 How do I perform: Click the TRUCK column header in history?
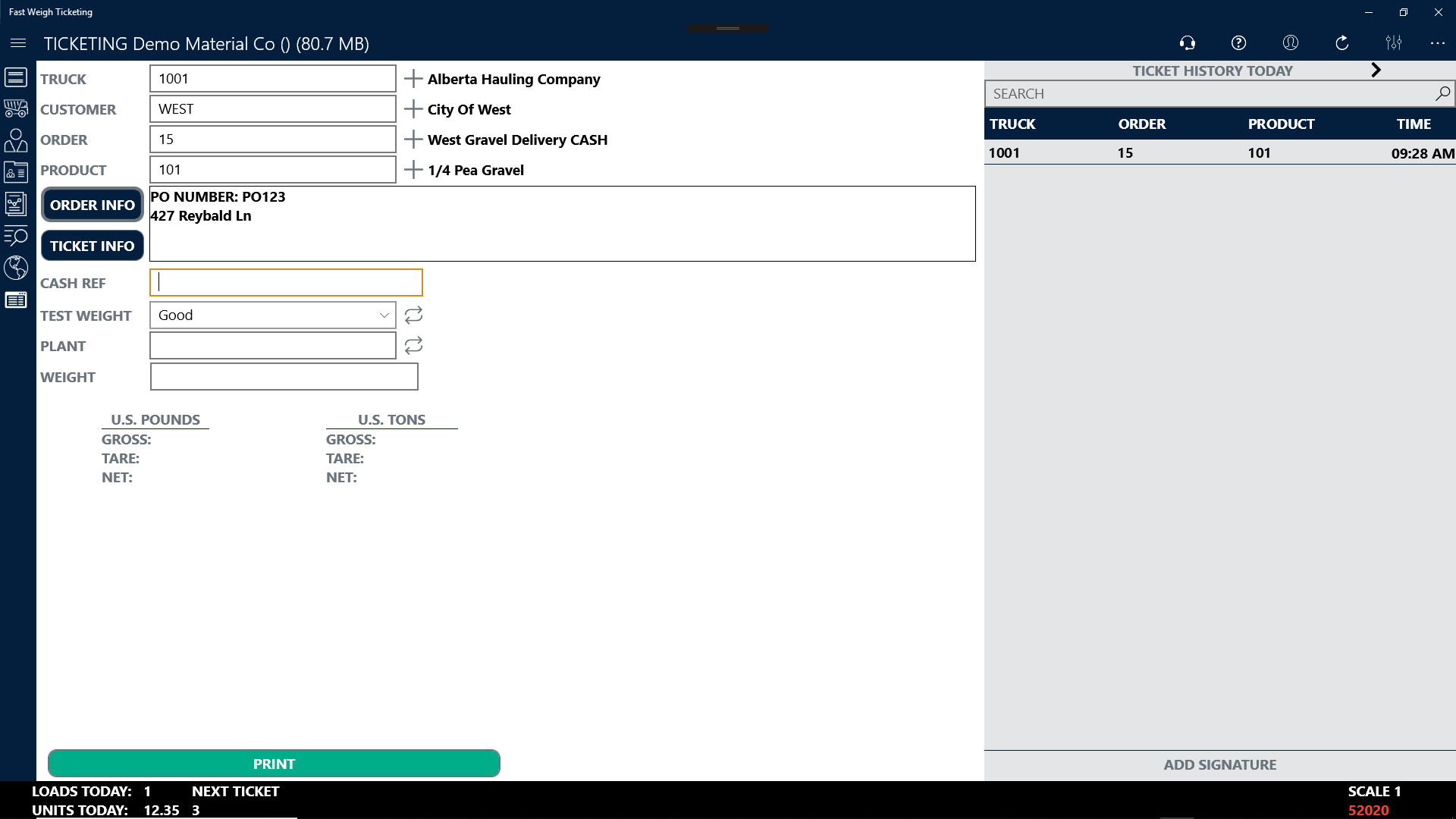pos(1012,124)
